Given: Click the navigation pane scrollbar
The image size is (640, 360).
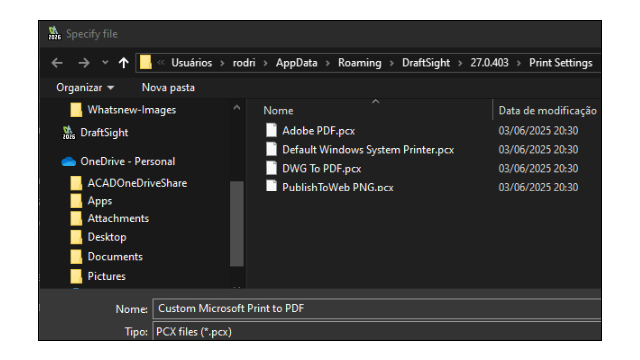Looking at the screenshot, I should (237, 224).
